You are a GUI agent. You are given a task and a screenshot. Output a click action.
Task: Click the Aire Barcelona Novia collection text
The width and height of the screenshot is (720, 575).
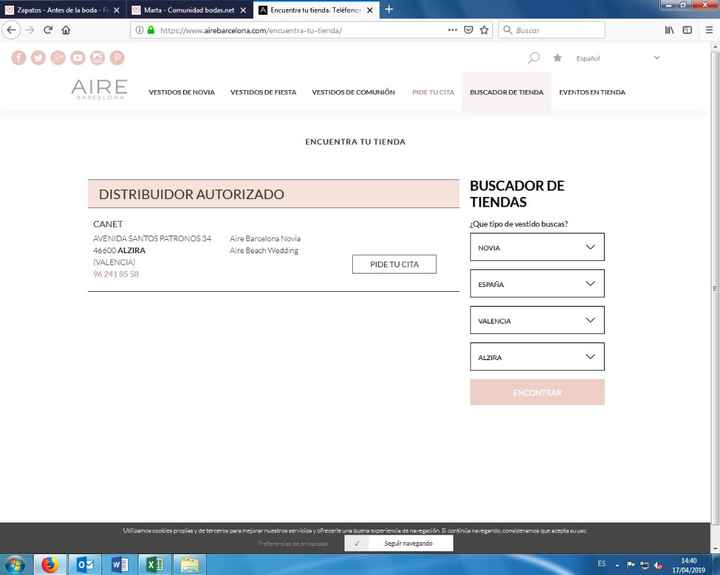point(265,238)
